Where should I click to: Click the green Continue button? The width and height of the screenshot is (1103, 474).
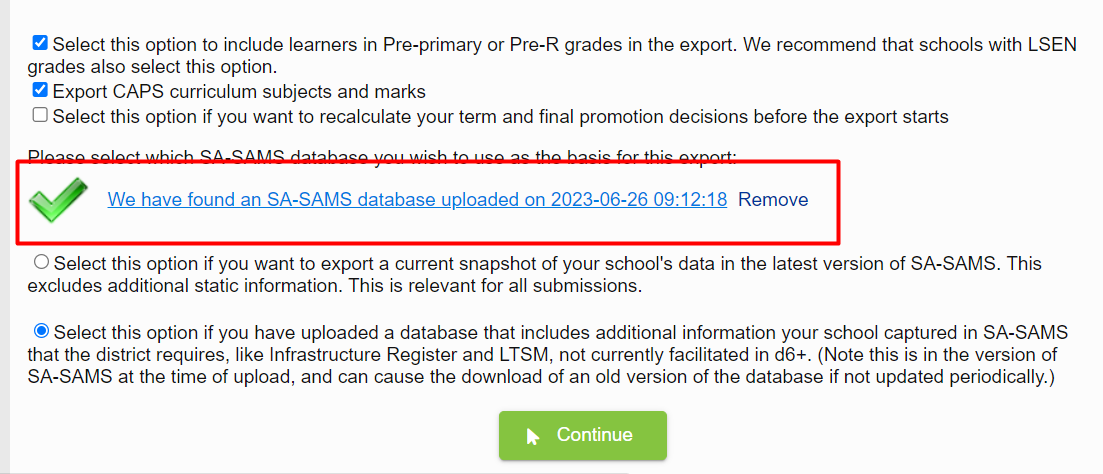tap(582, 435)
